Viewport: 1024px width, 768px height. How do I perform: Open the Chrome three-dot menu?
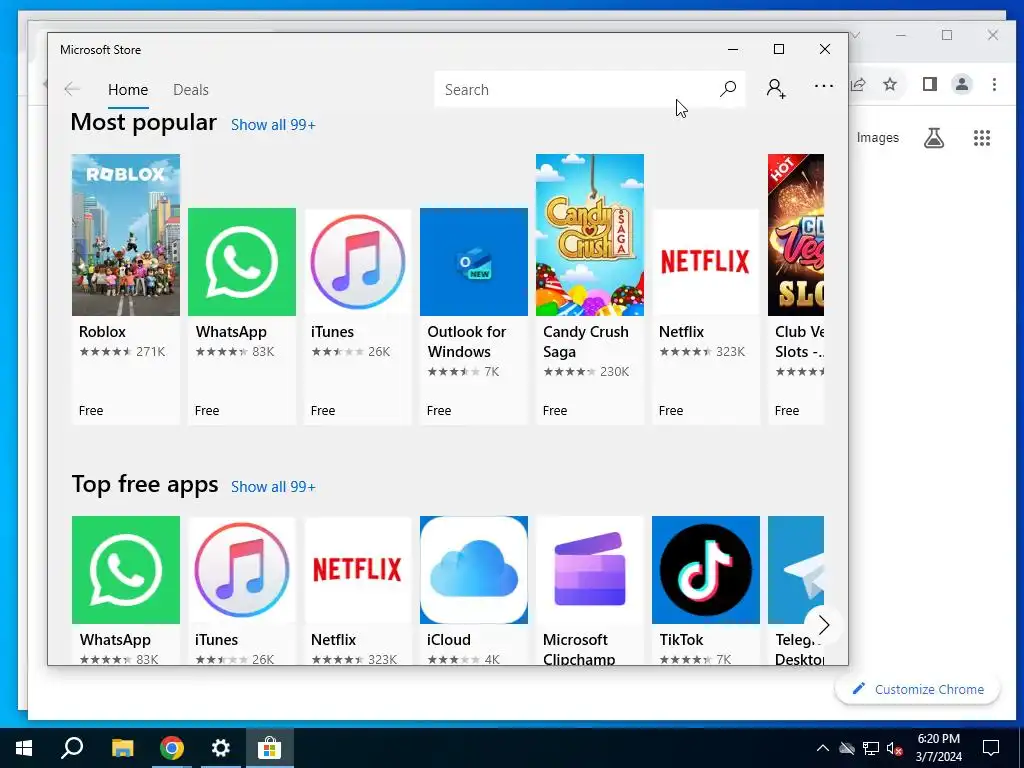coord(994,84)
